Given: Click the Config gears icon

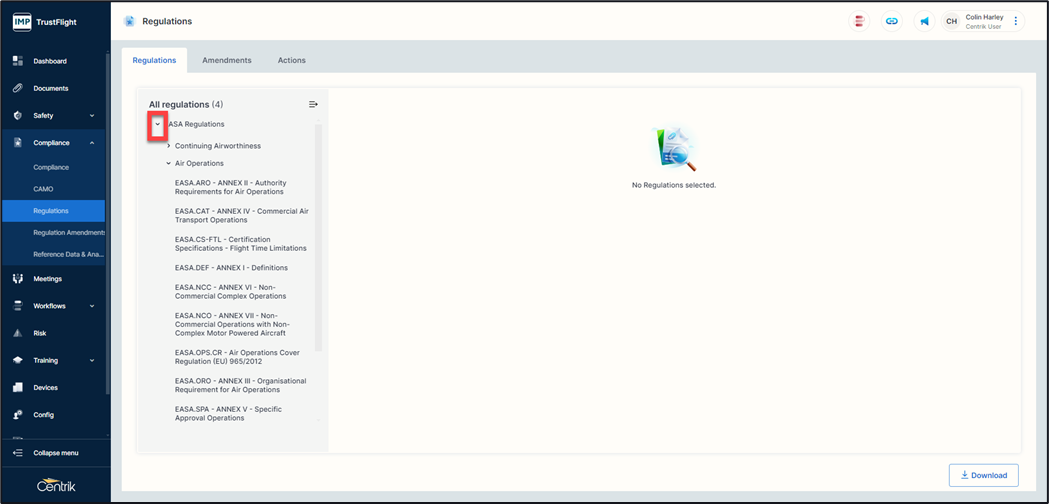Looking at the screenshot, I should click(18, 414).
